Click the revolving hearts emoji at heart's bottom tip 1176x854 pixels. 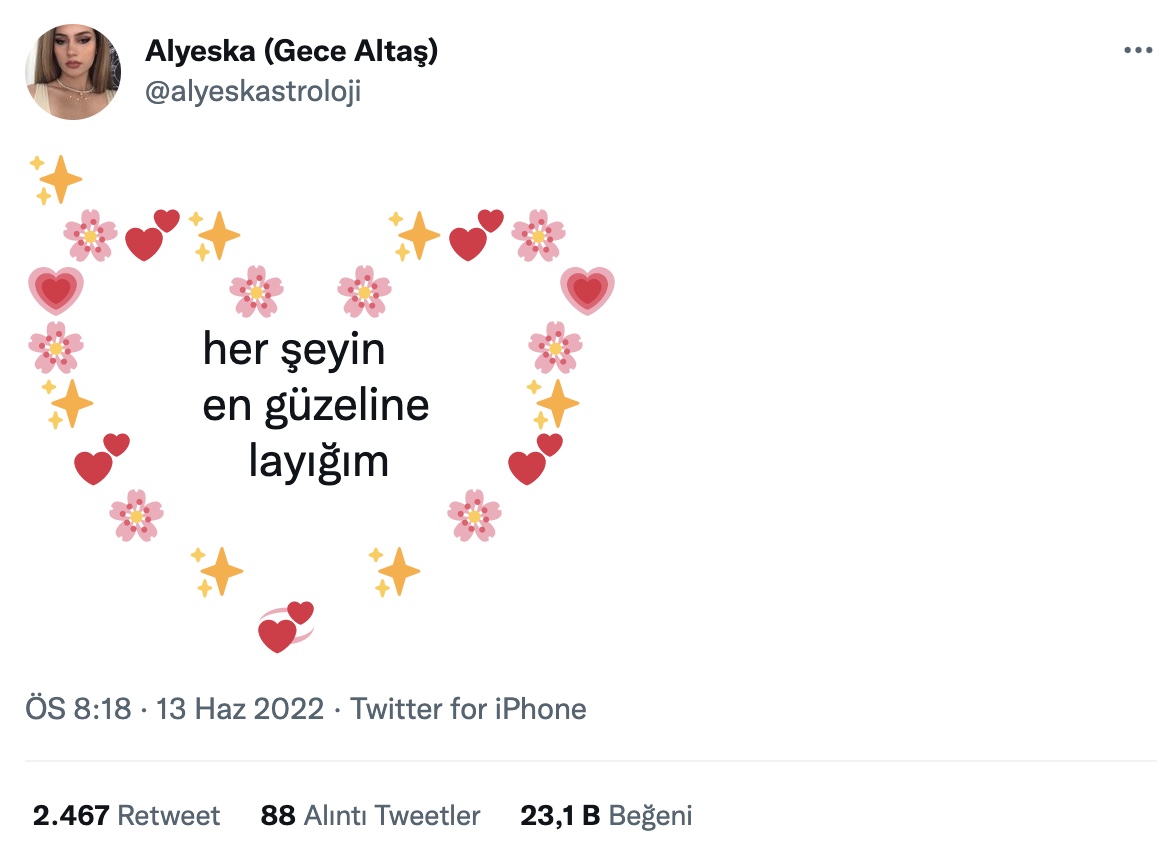pos(286,627)
